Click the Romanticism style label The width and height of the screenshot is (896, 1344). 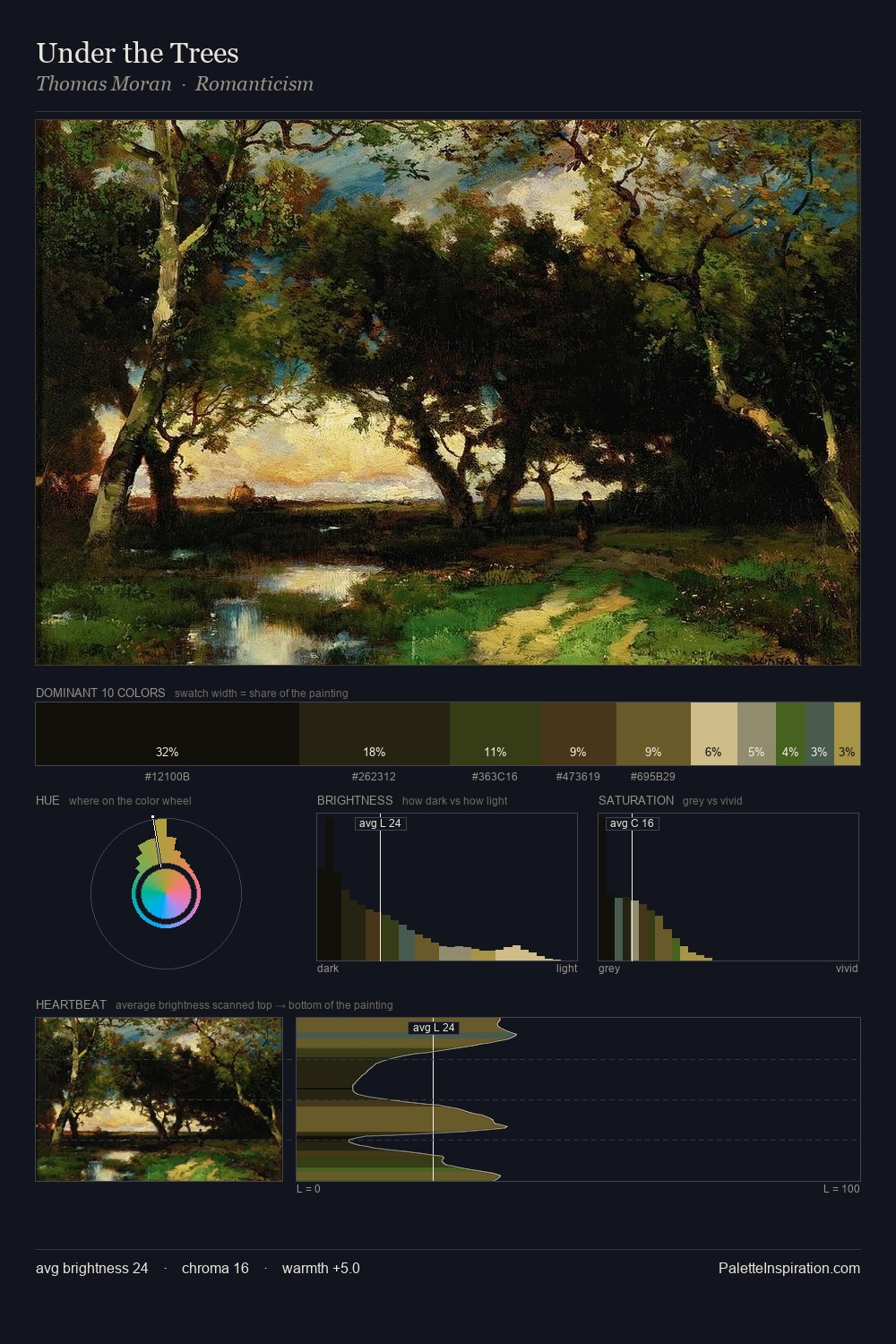point(254,84)
